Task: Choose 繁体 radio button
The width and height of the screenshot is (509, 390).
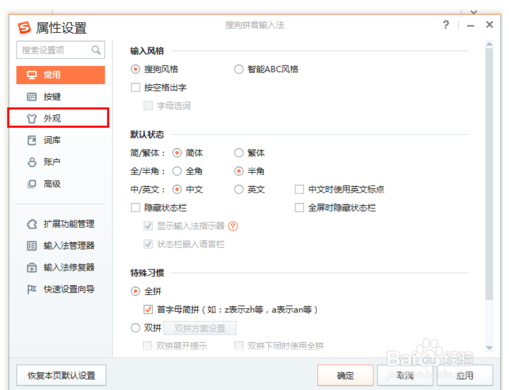Action: pos(239,153)
